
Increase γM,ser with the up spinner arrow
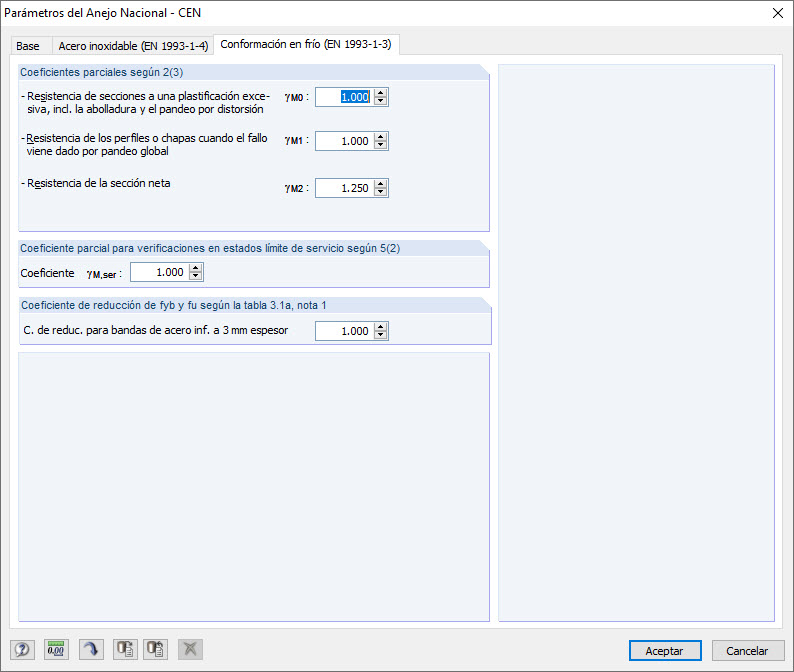tap(196, 268)
